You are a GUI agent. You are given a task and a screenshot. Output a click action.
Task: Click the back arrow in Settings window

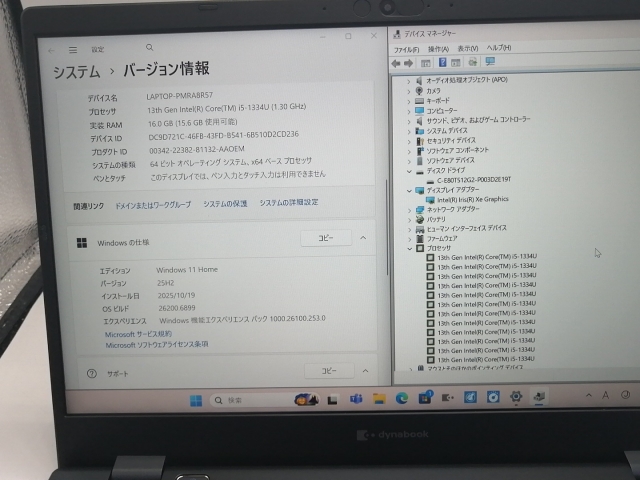51,51
